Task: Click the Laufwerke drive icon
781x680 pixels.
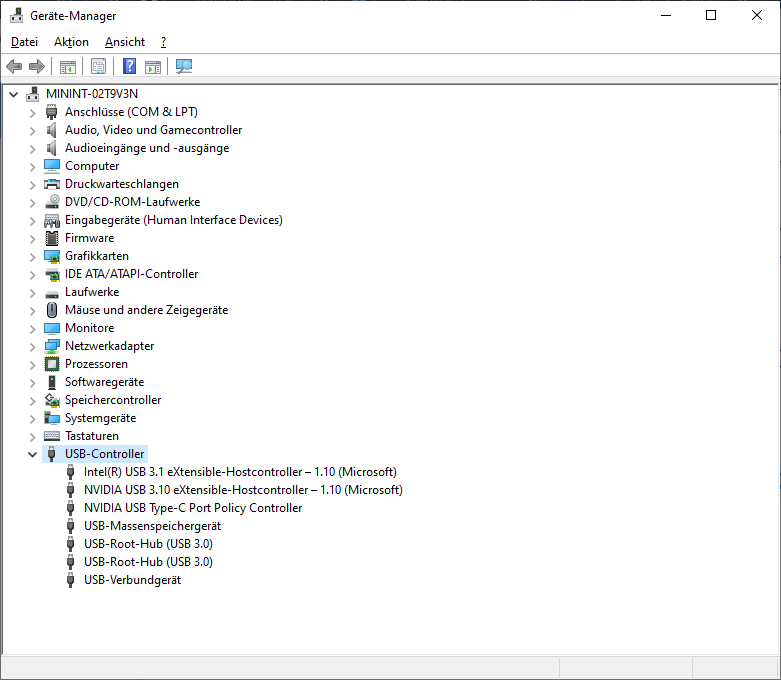Action: [52, 294]
